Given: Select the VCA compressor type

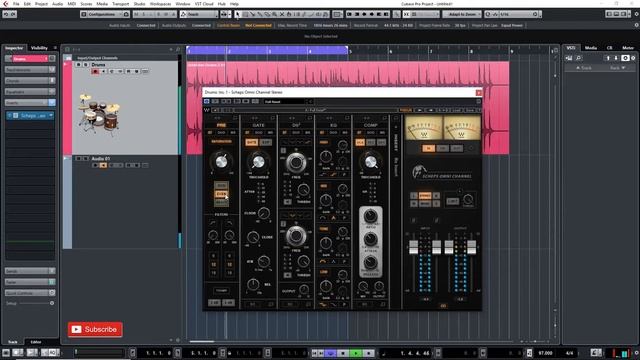Looking at the screenshot, I should (x=360, y=142).
